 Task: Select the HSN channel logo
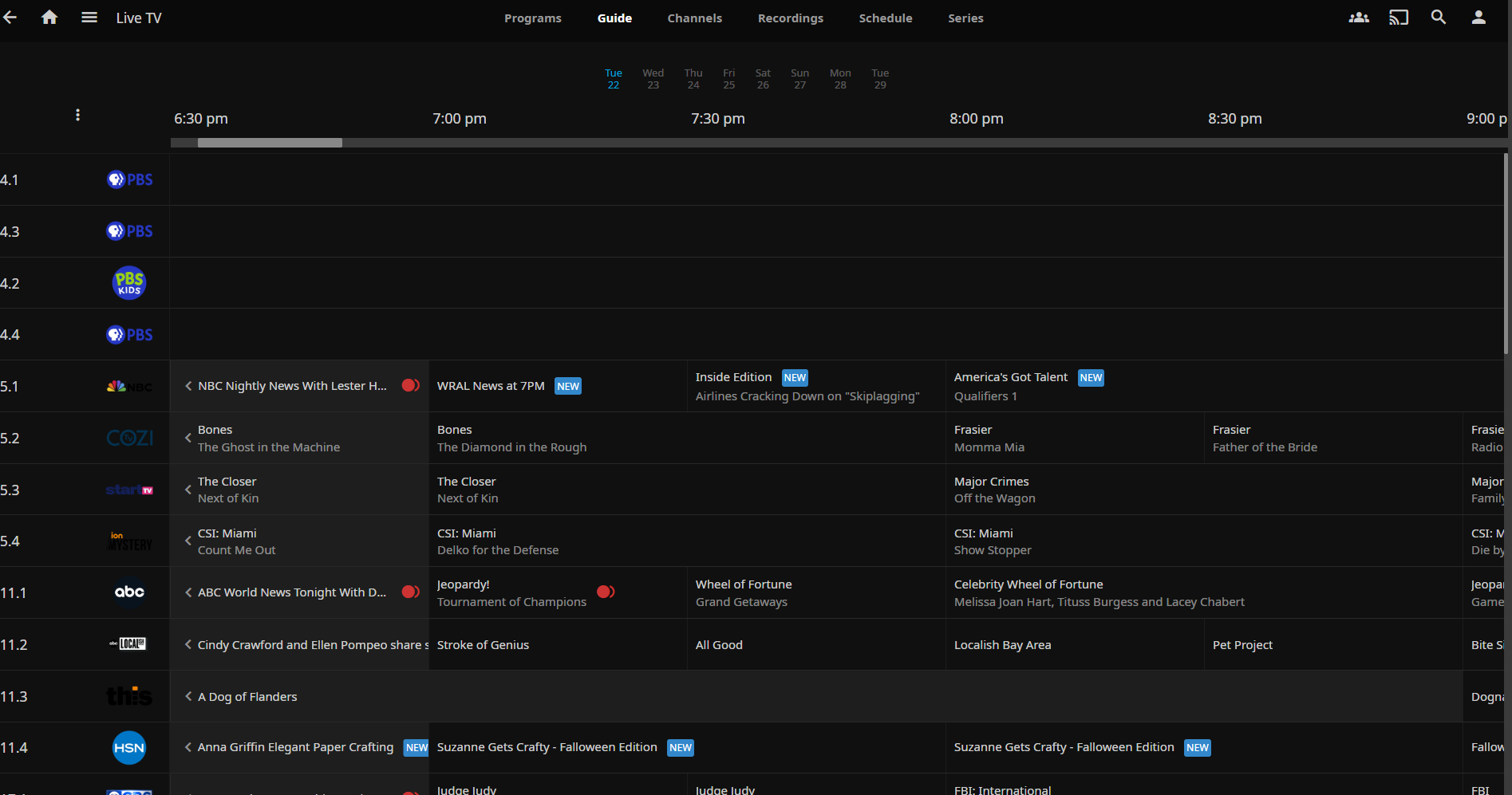129,748
